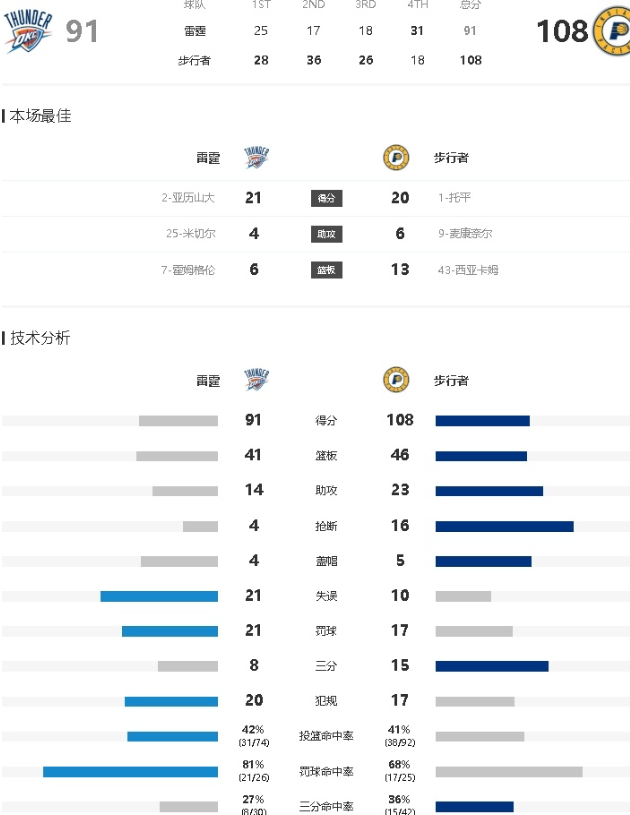Click the 步行者 row in quarter score table
The width and height of the screenshot is (630, 815).
tap(330, 60)
